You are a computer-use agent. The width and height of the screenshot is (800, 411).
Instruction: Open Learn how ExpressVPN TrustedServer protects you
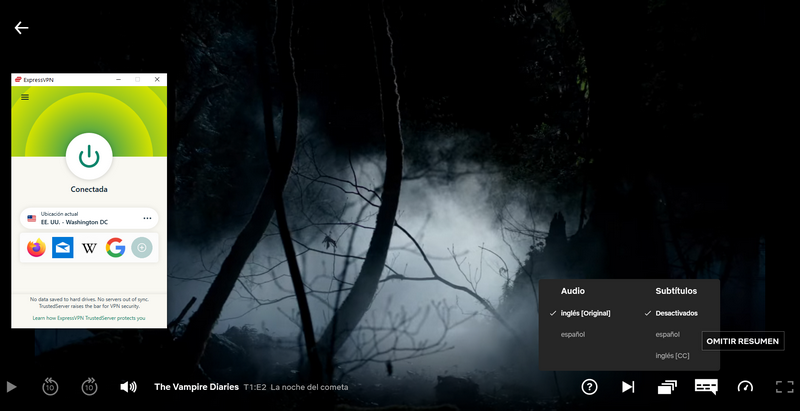coord(89,318)
